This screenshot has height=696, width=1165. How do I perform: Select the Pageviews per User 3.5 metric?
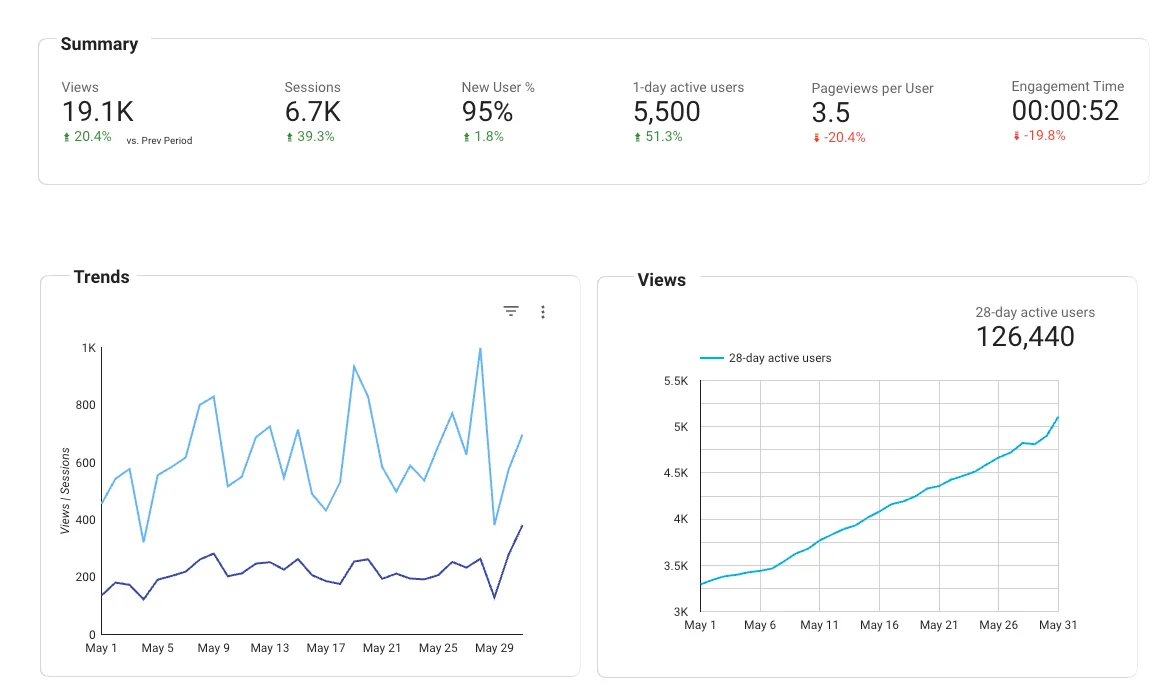pyautogui.click(x=830, y=113)
